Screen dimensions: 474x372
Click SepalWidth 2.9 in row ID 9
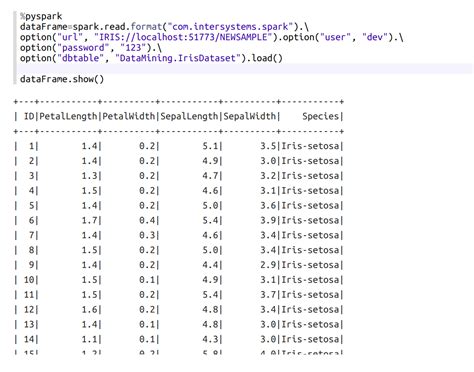point(268,265)
